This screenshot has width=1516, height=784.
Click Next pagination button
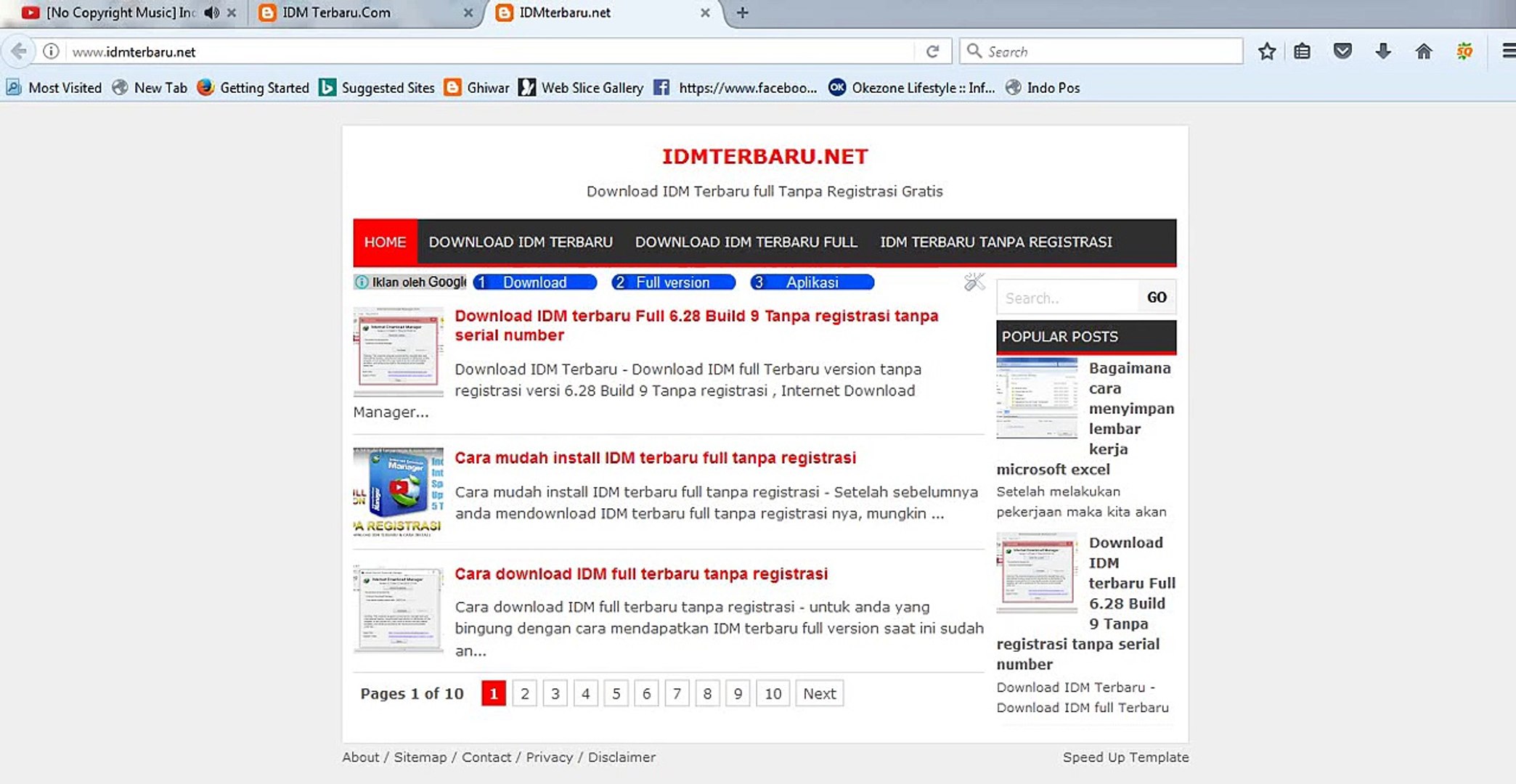tap(819, 693)
